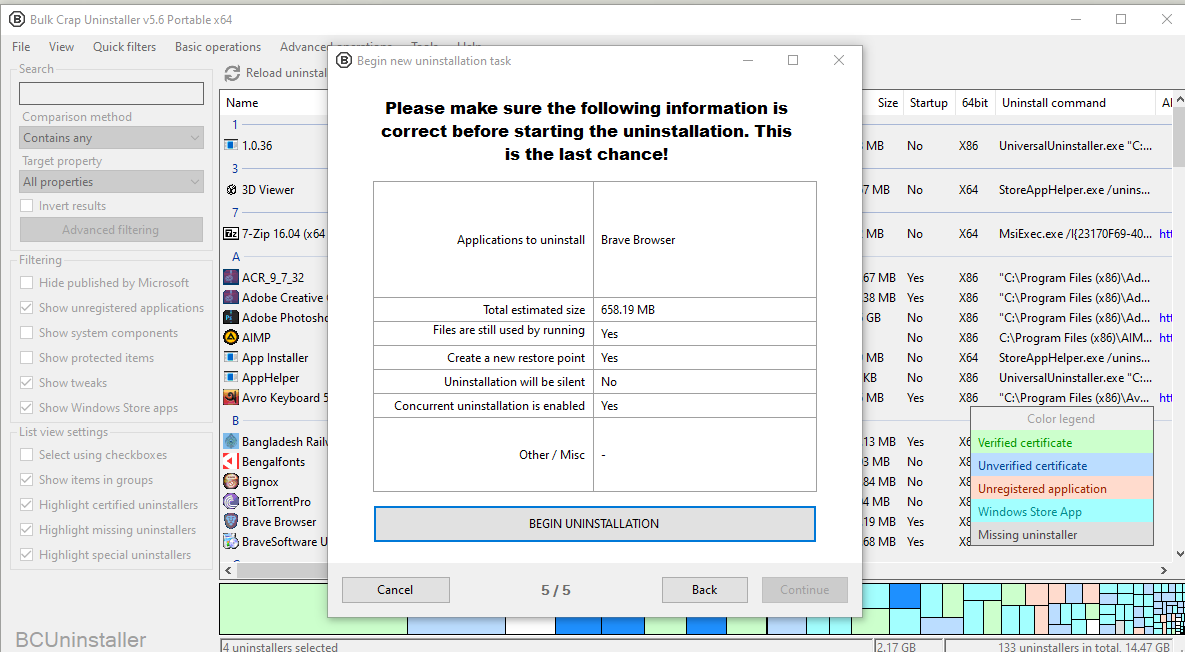1185x652 pixels.
Task: Open the View menu
Action: (61, 47)
